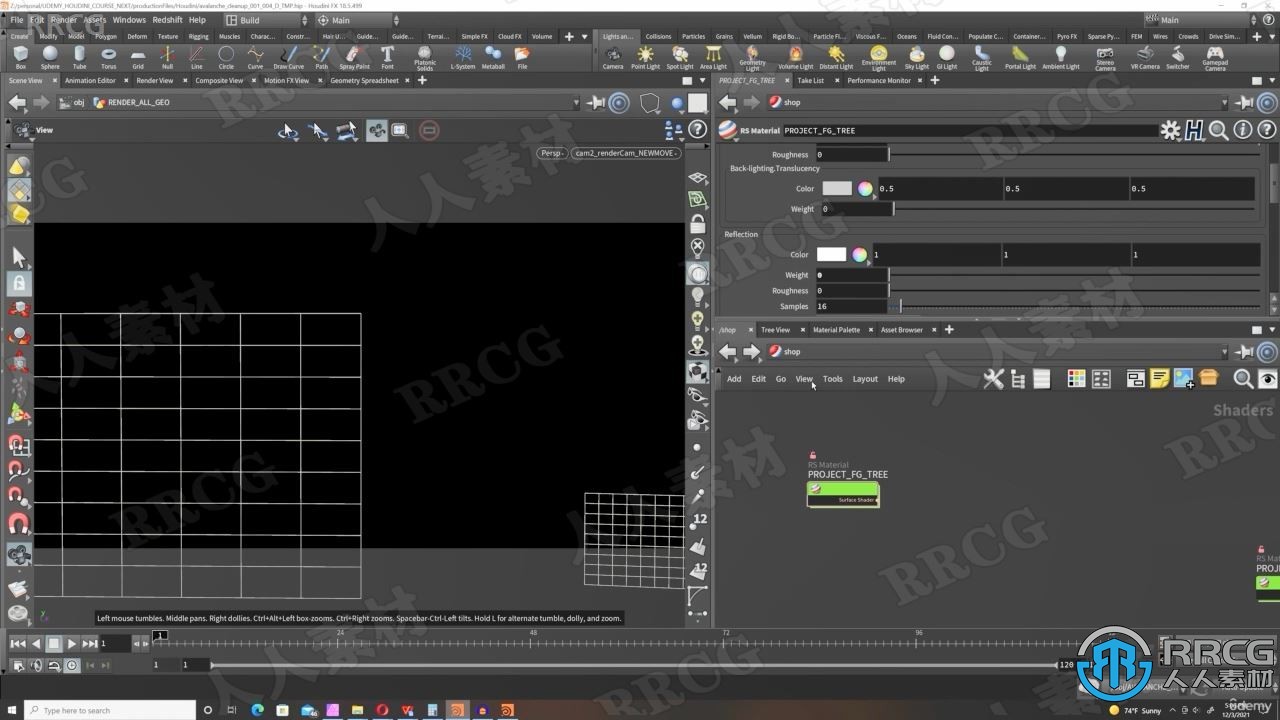
Task: Toggle network editor display eye
Action: (x=1268, y=378)
